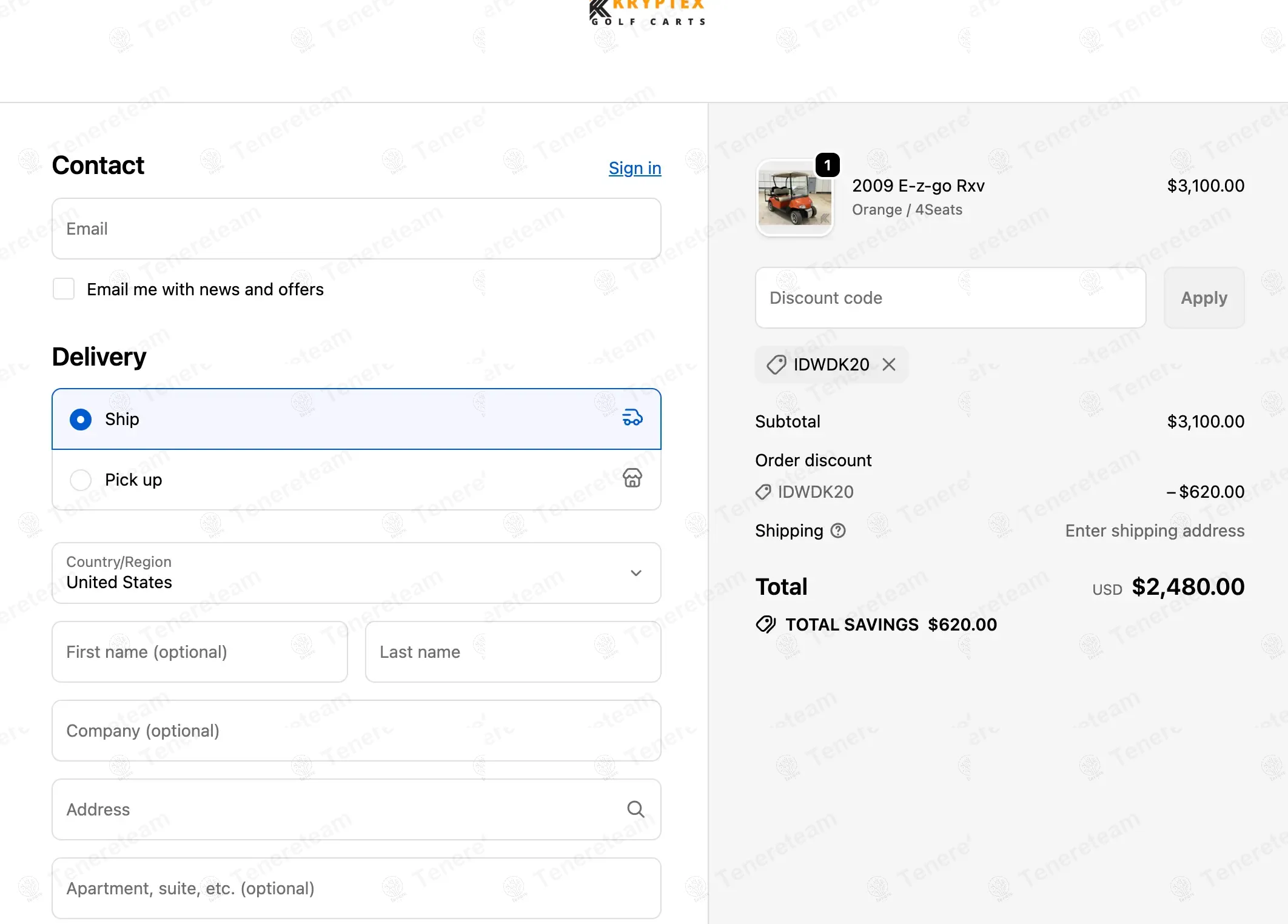Click the shipping truck icon in the Ship option
The height and width of the screenshot is (924, 1288).
[632, 418]
